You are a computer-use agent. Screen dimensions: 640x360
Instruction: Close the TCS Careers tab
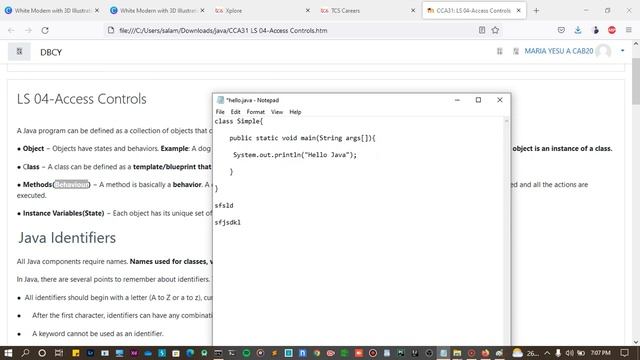tap(413, 11)
